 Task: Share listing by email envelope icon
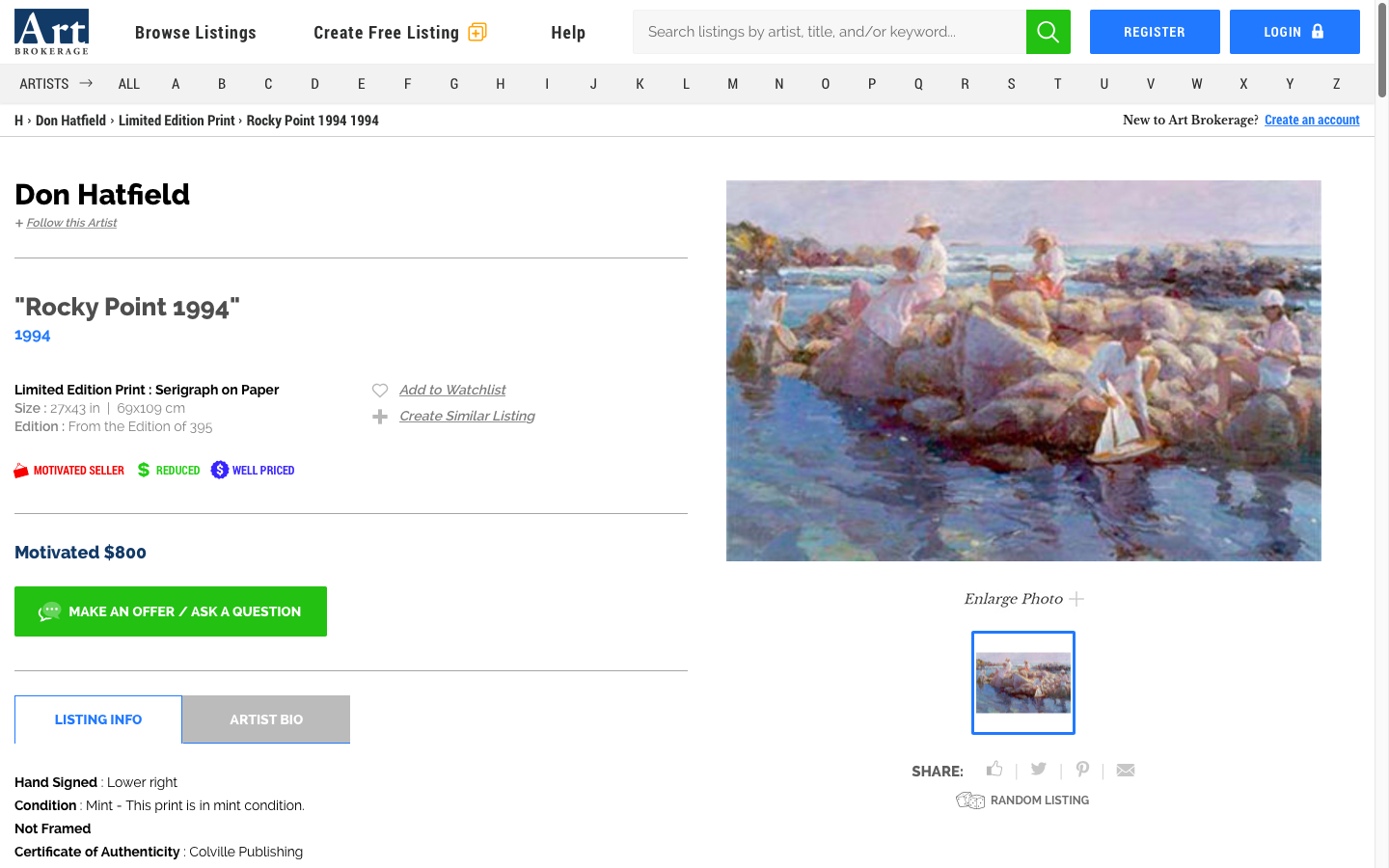pos(1125,770)
